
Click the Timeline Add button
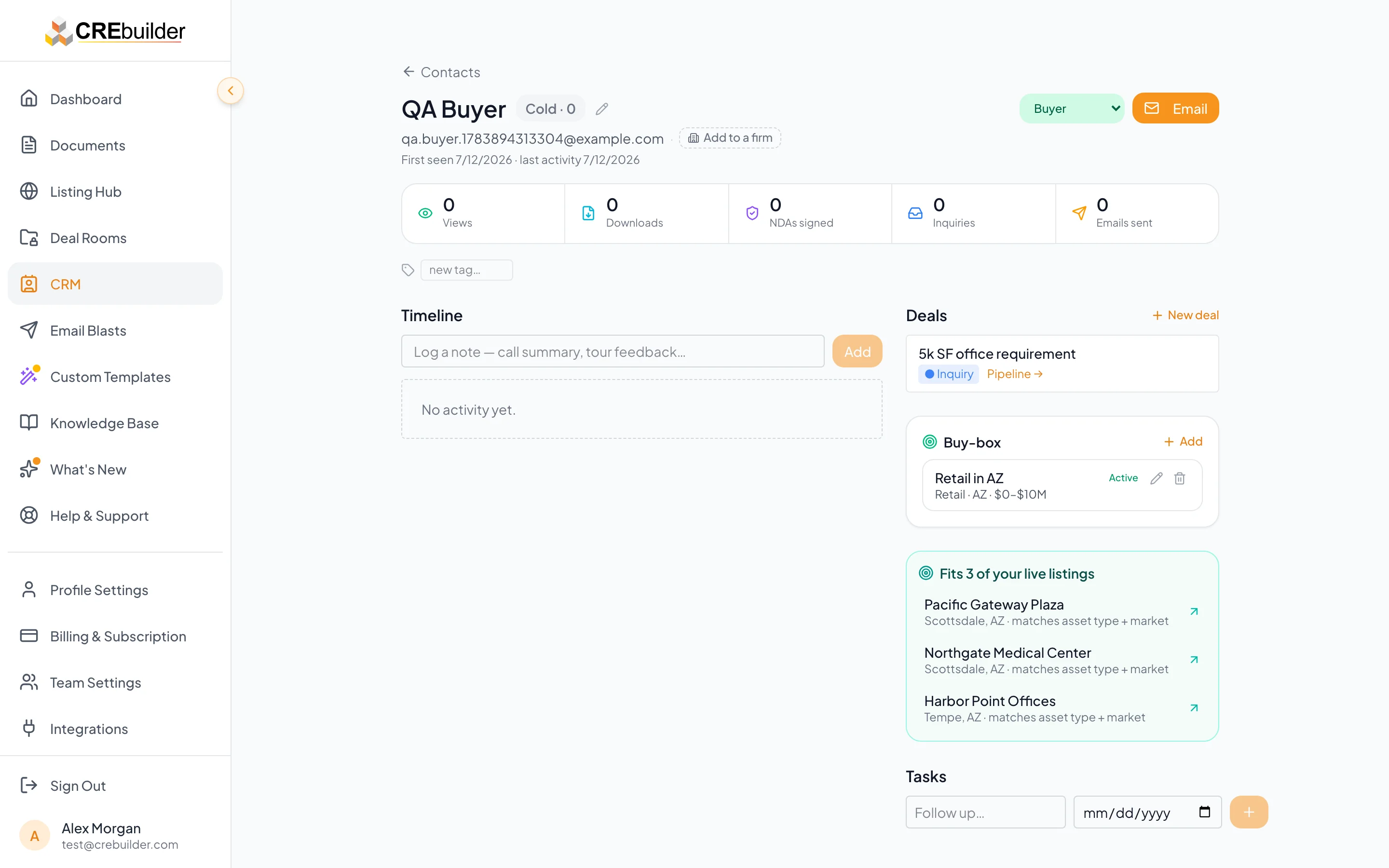pos(857,352)
